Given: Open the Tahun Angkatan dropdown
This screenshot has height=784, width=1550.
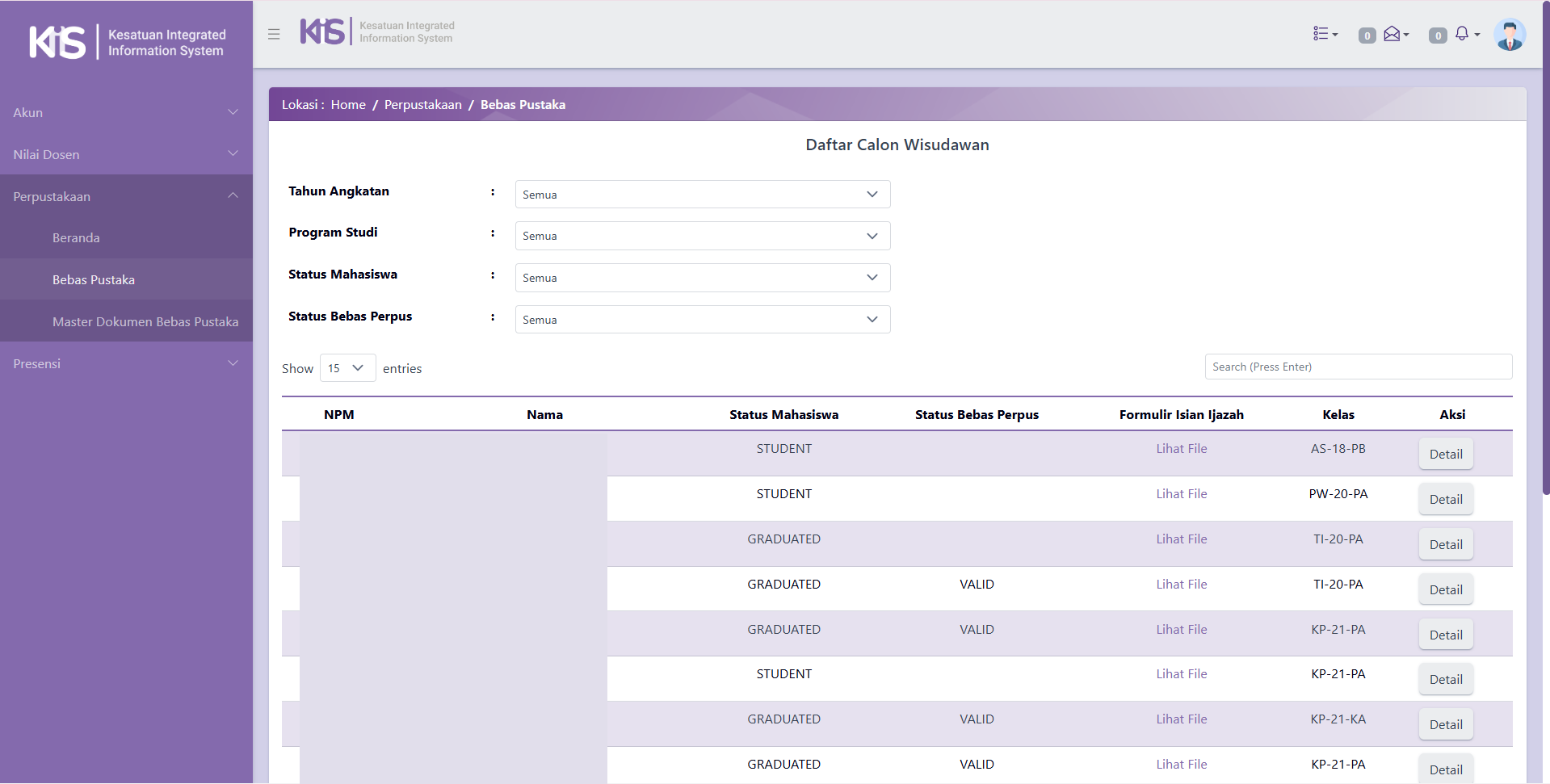Looking at the screenshot, I should click(x=702, y=195).
